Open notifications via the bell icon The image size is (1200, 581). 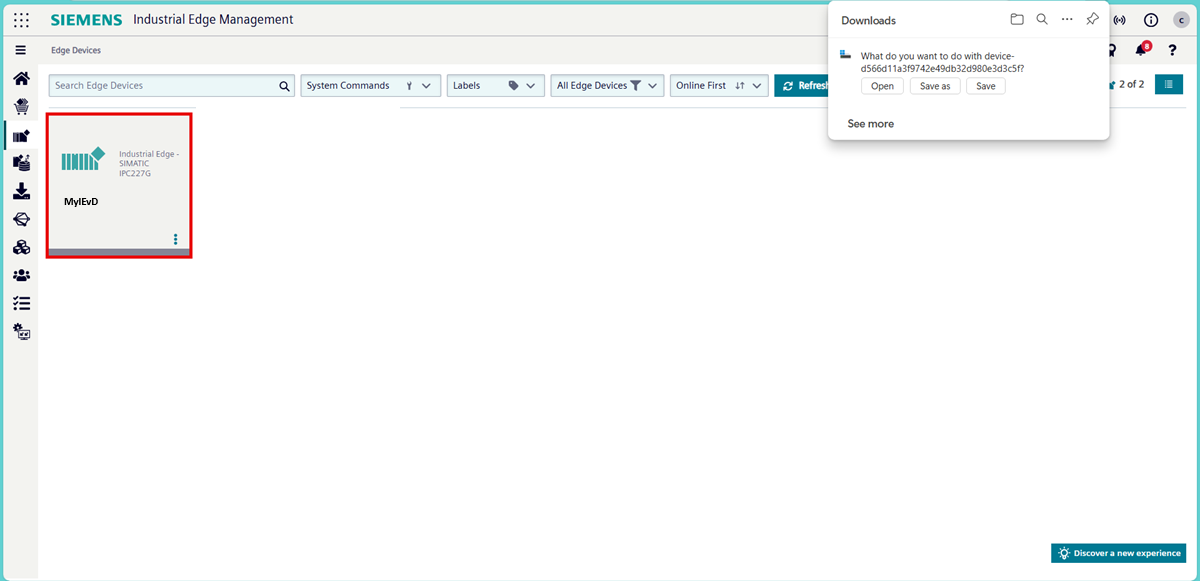tap(1140, 49)
